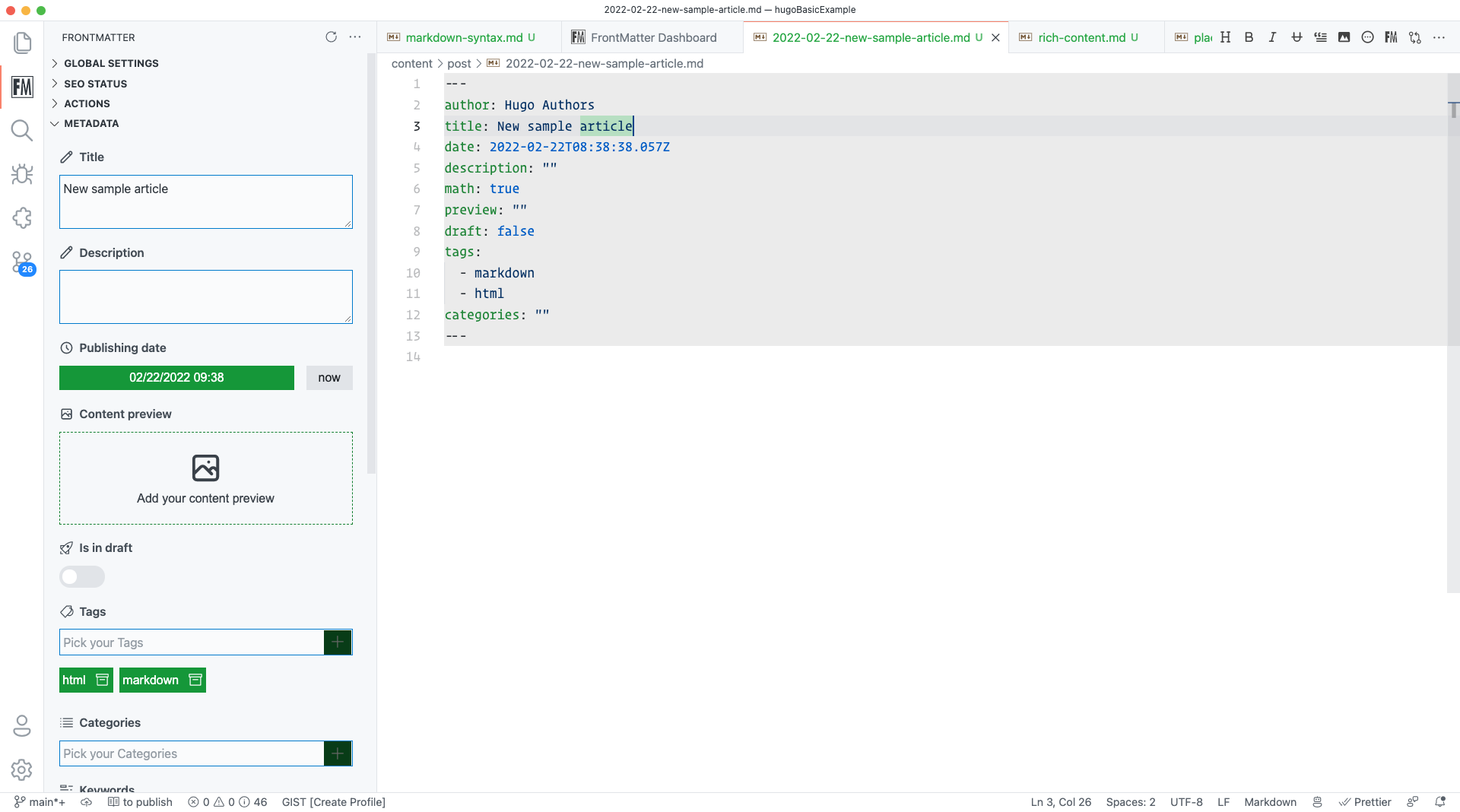Click the Pick your Tags input field
The height and width of the screenshot is (812, 1460).
(x=192, y=642)
